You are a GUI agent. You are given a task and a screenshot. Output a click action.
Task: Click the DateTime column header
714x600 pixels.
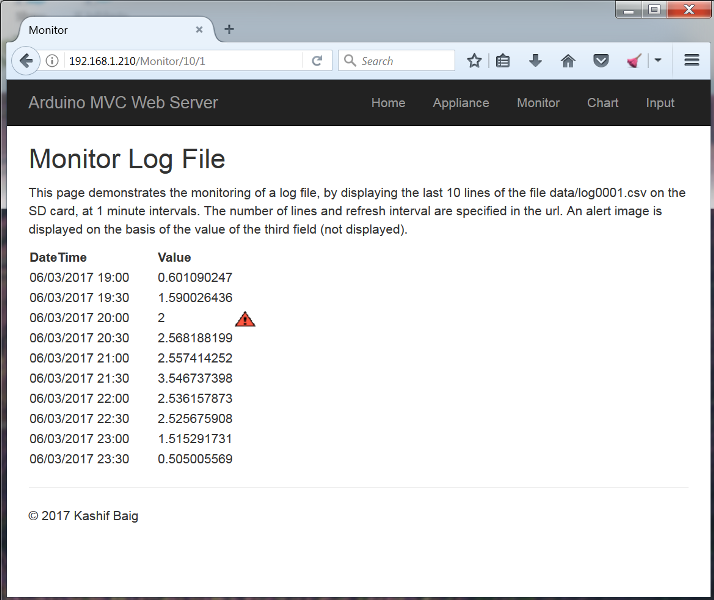tap(58, 258)
